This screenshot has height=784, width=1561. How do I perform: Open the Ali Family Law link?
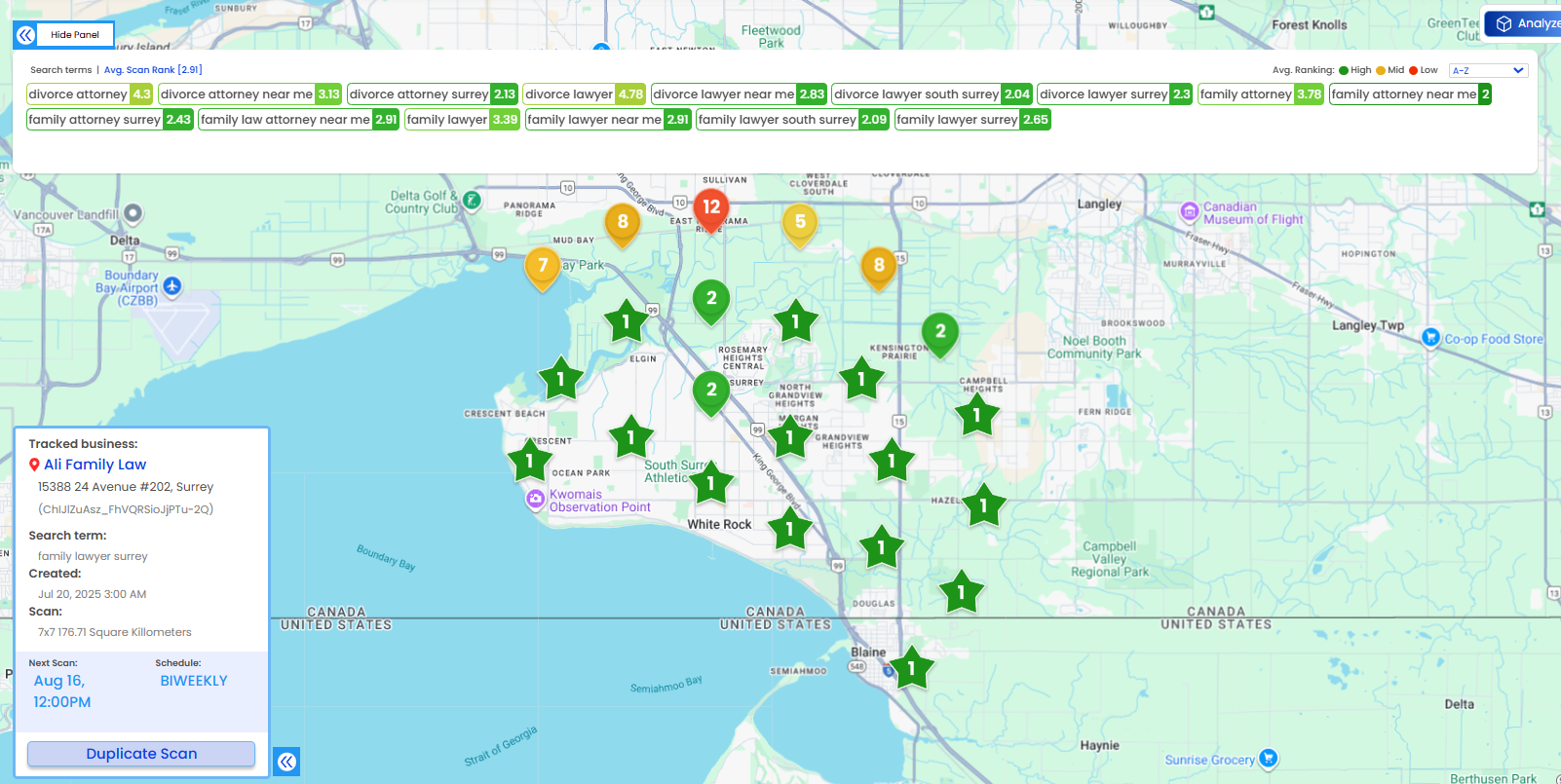point(95,465)
